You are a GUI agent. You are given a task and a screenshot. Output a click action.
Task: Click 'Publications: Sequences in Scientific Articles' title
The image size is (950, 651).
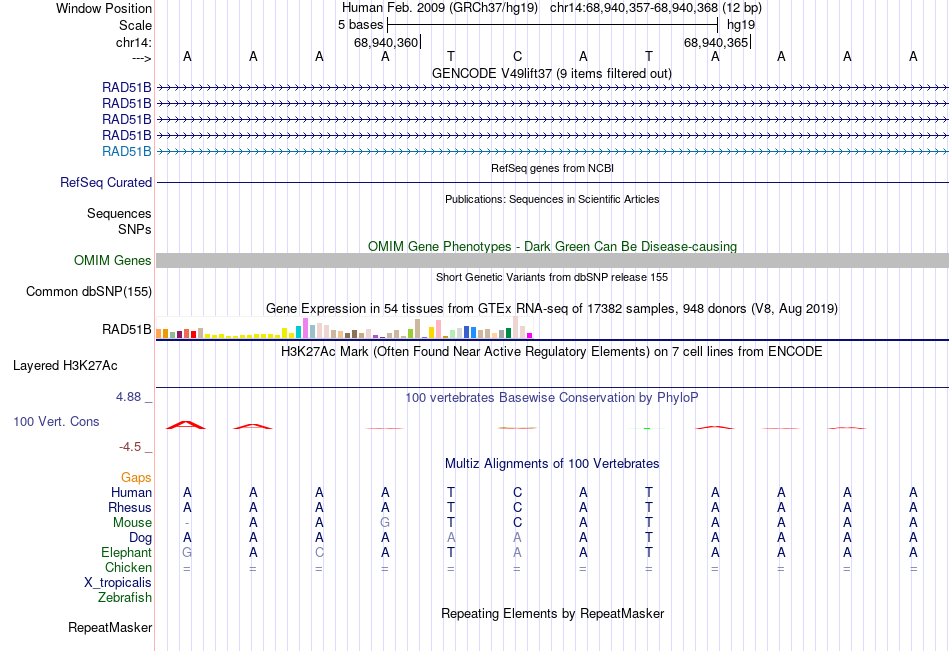tap(552, 199)
